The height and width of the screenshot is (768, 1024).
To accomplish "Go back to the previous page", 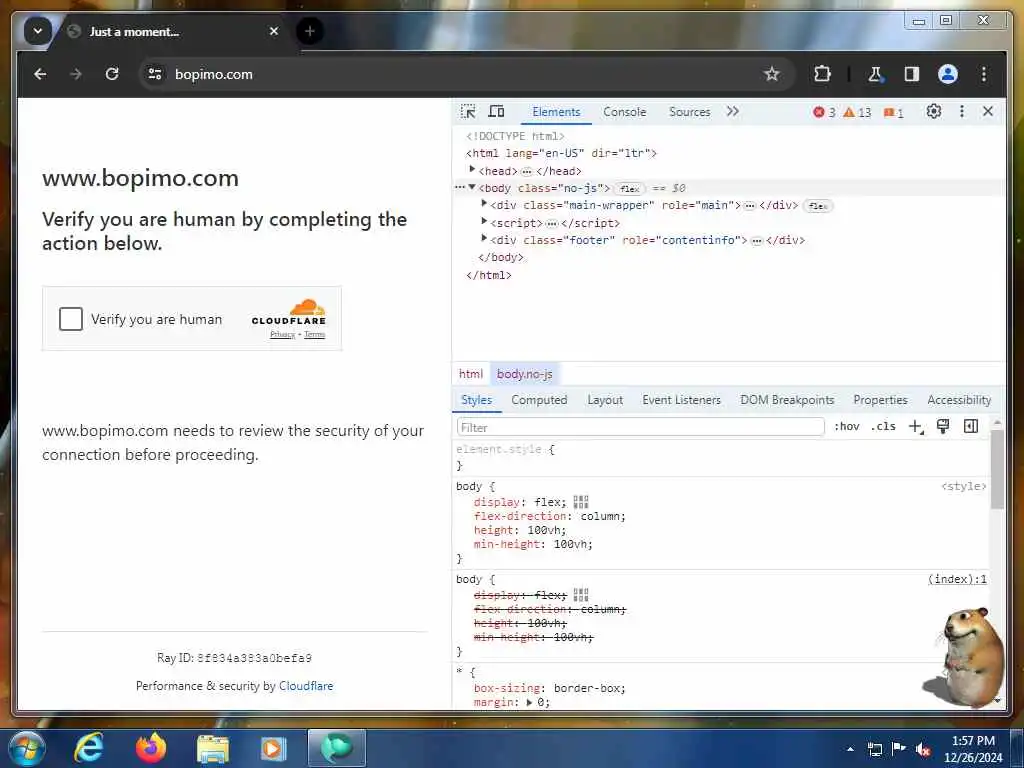I will point(40,74).
